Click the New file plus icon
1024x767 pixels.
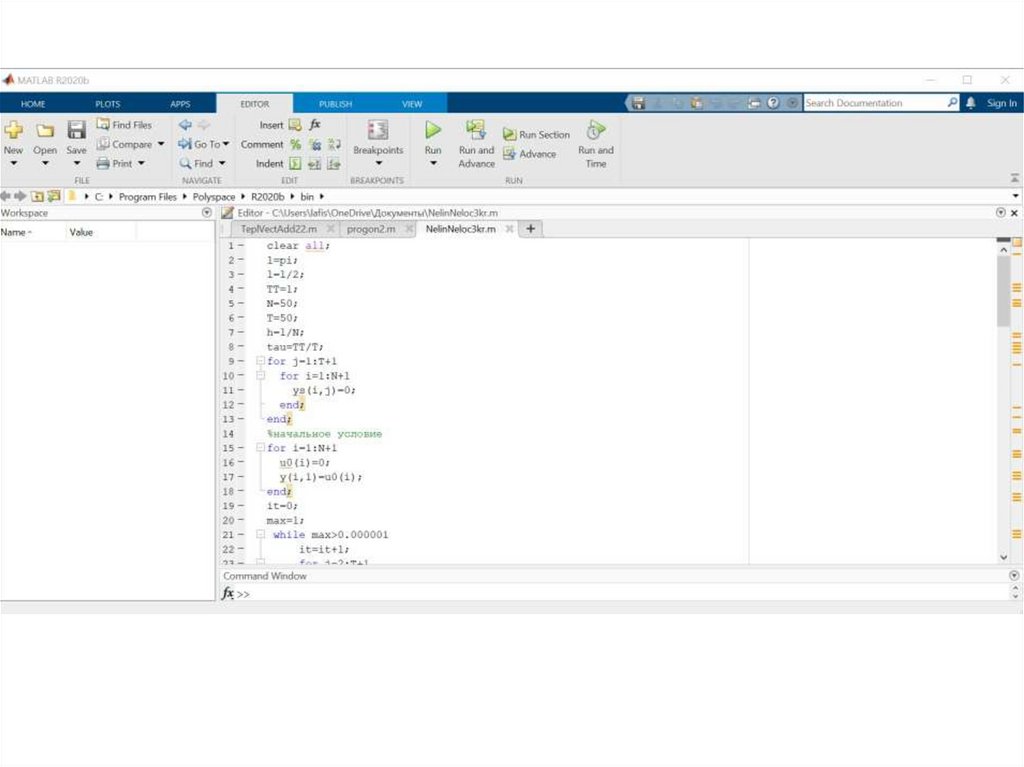click(x=13, y=130)
